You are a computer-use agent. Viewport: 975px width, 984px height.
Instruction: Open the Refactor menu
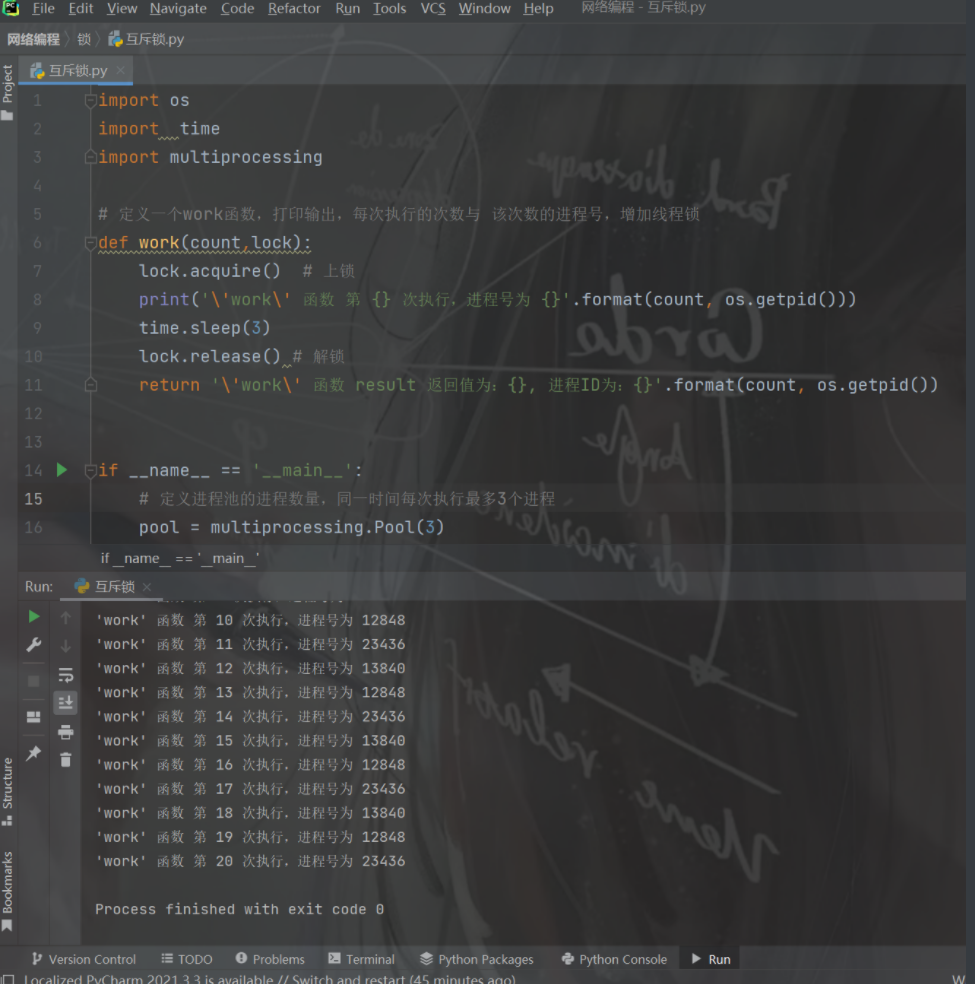point(294,8)
